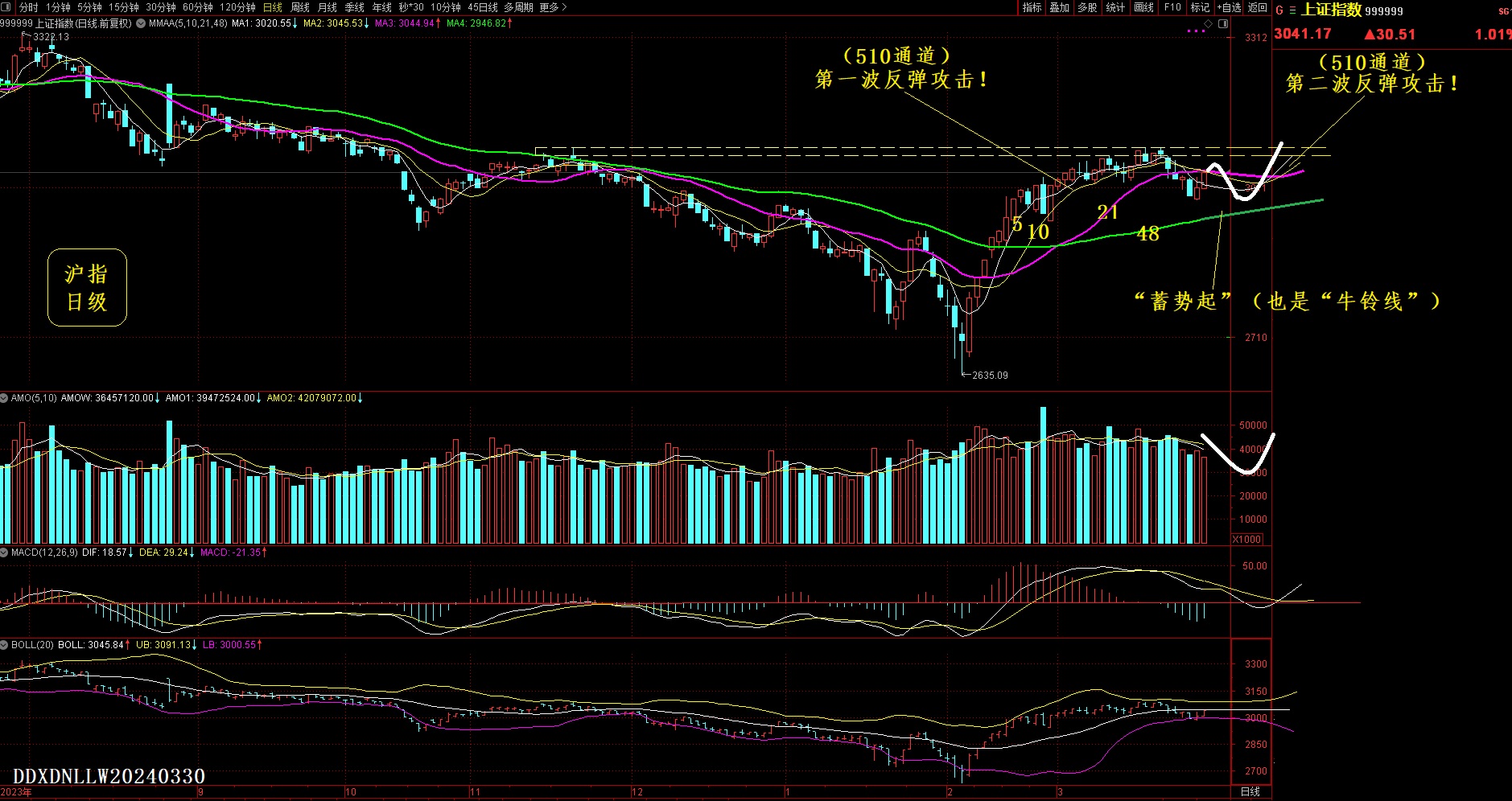Click the 叠加 overlay button
Viewport: 1512px width, 801px height.
click(1060, 7)
